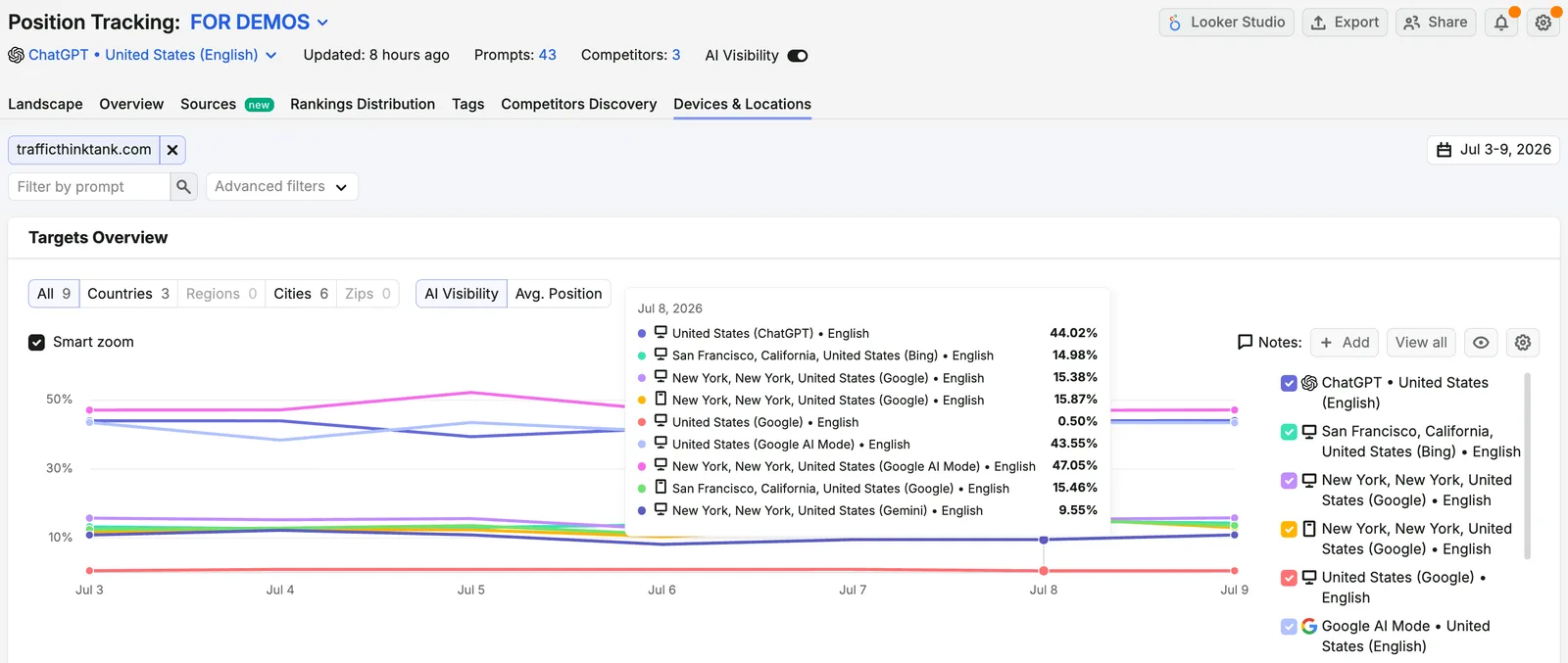Remove the trafficthinktank.com domain chip
The width and height of the screenshot is (1568, 663).
[x=172, y=150]
